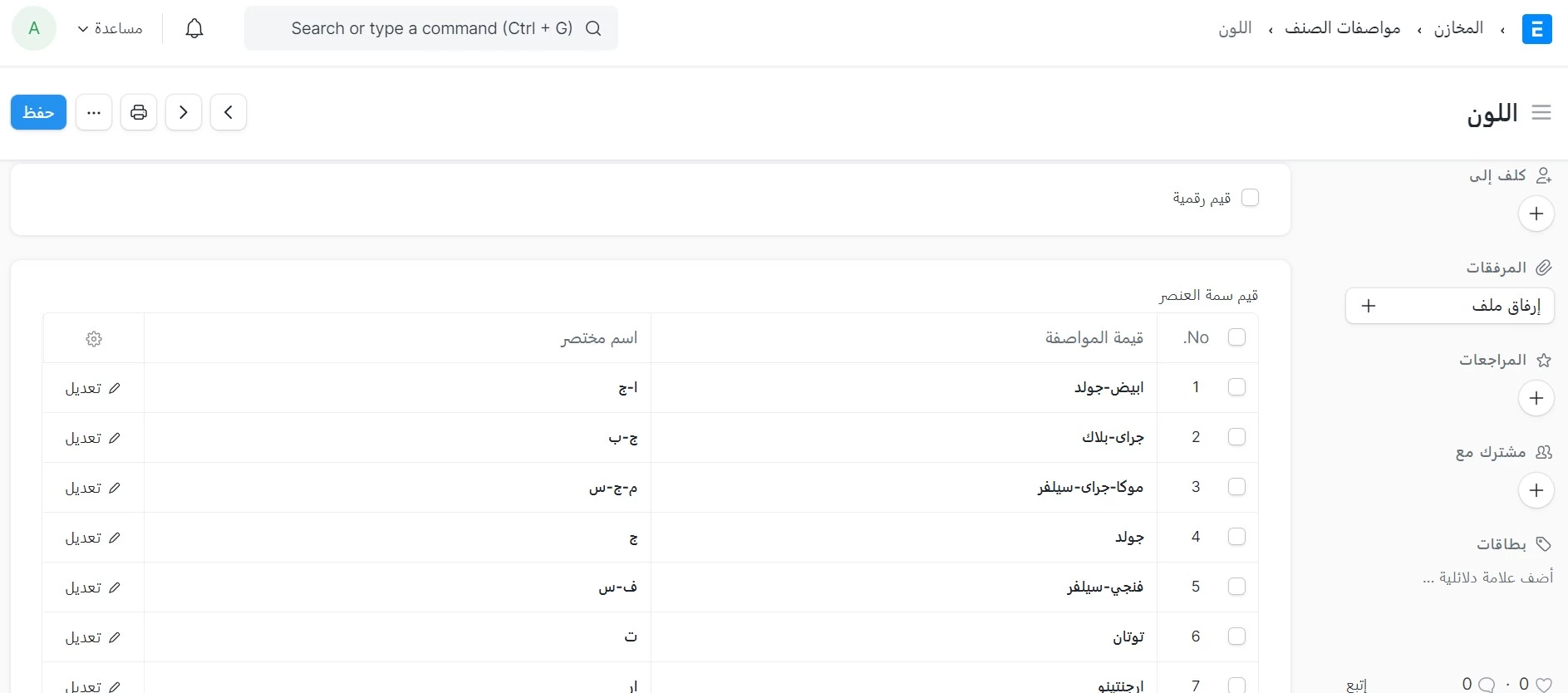Click cell جراى-بلاك
1568x693 pixels.
904,438
